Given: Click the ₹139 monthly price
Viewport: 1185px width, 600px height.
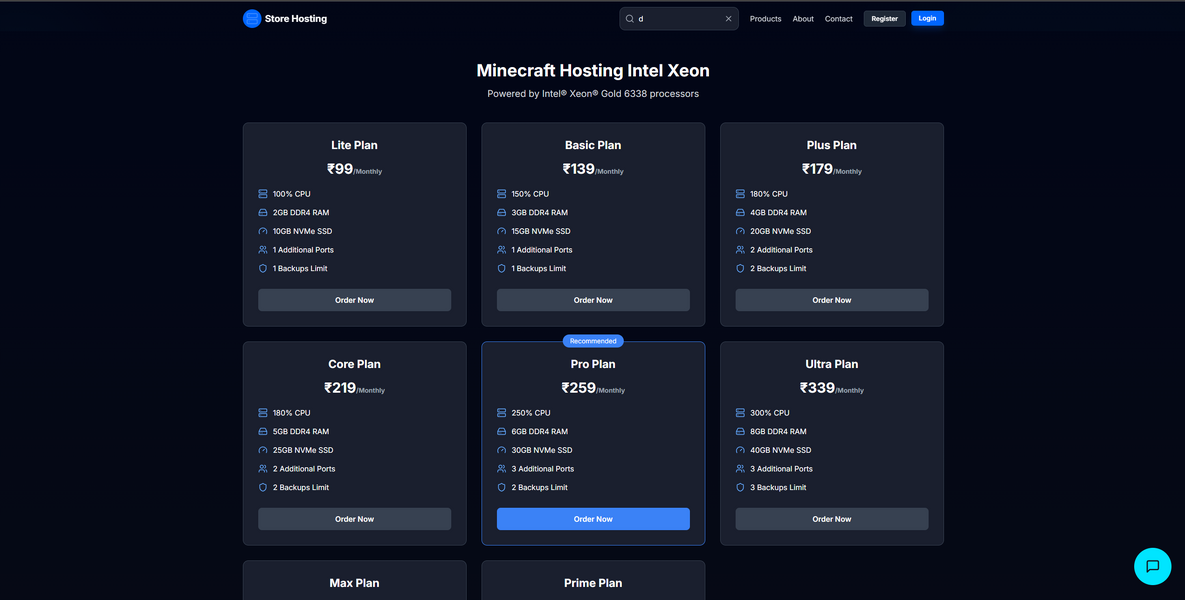Looking at the screenshot, I should (593, 169).
